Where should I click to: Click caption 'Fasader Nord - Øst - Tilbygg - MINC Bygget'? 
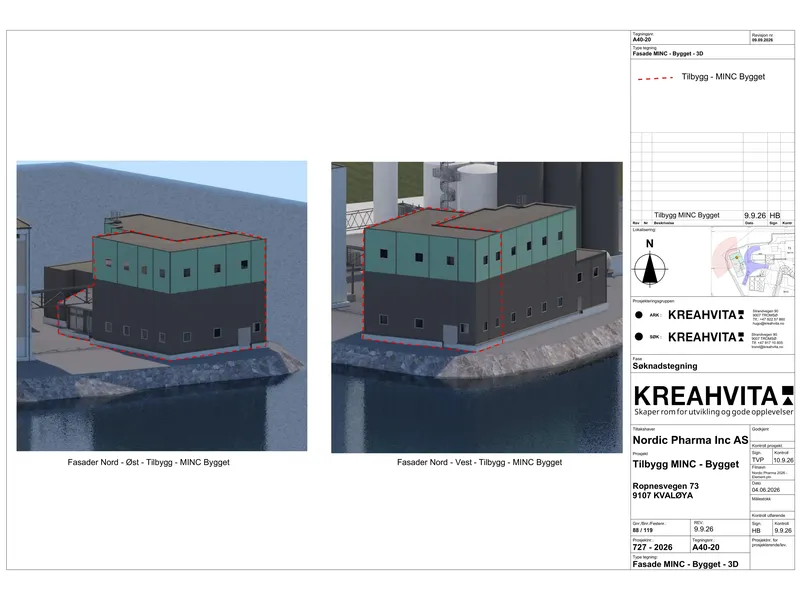coord(148,462)
